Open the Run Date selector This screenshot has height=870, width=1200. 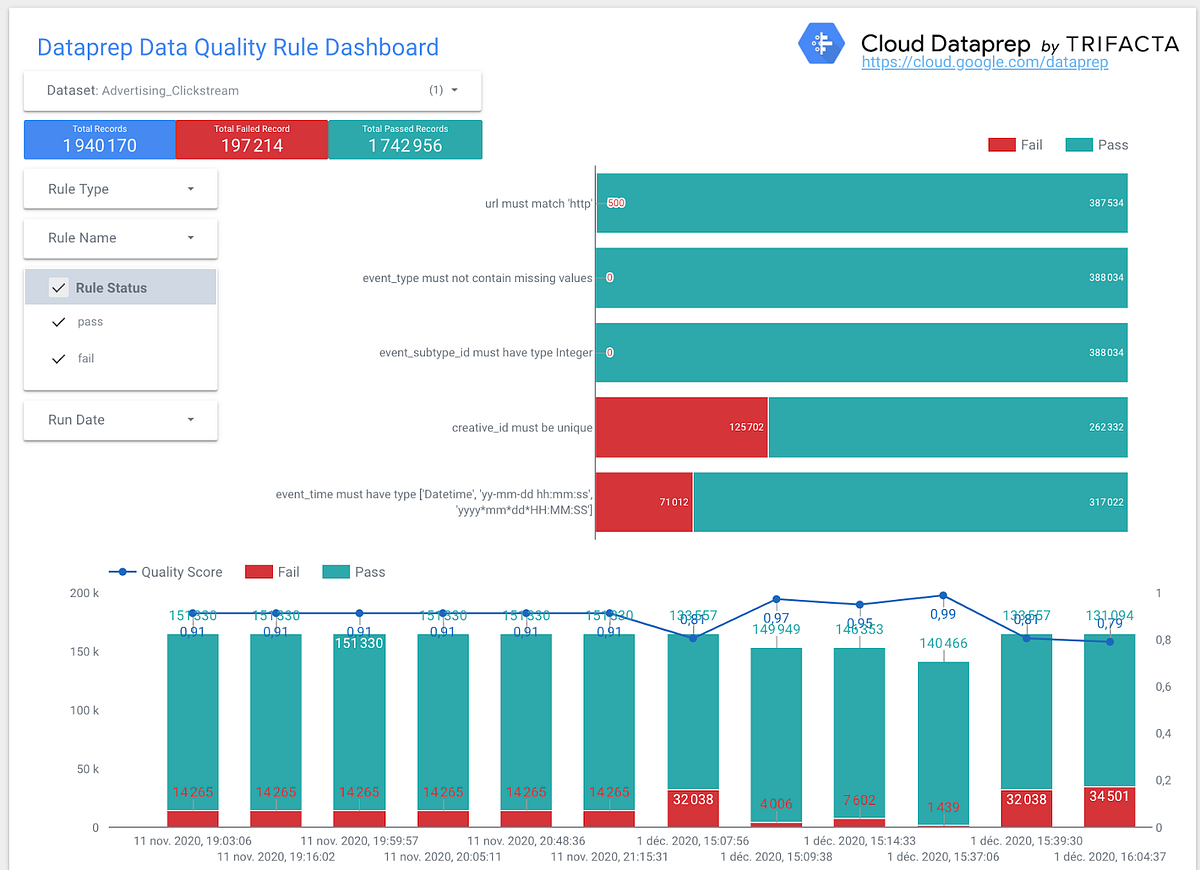tap(190, 419)
